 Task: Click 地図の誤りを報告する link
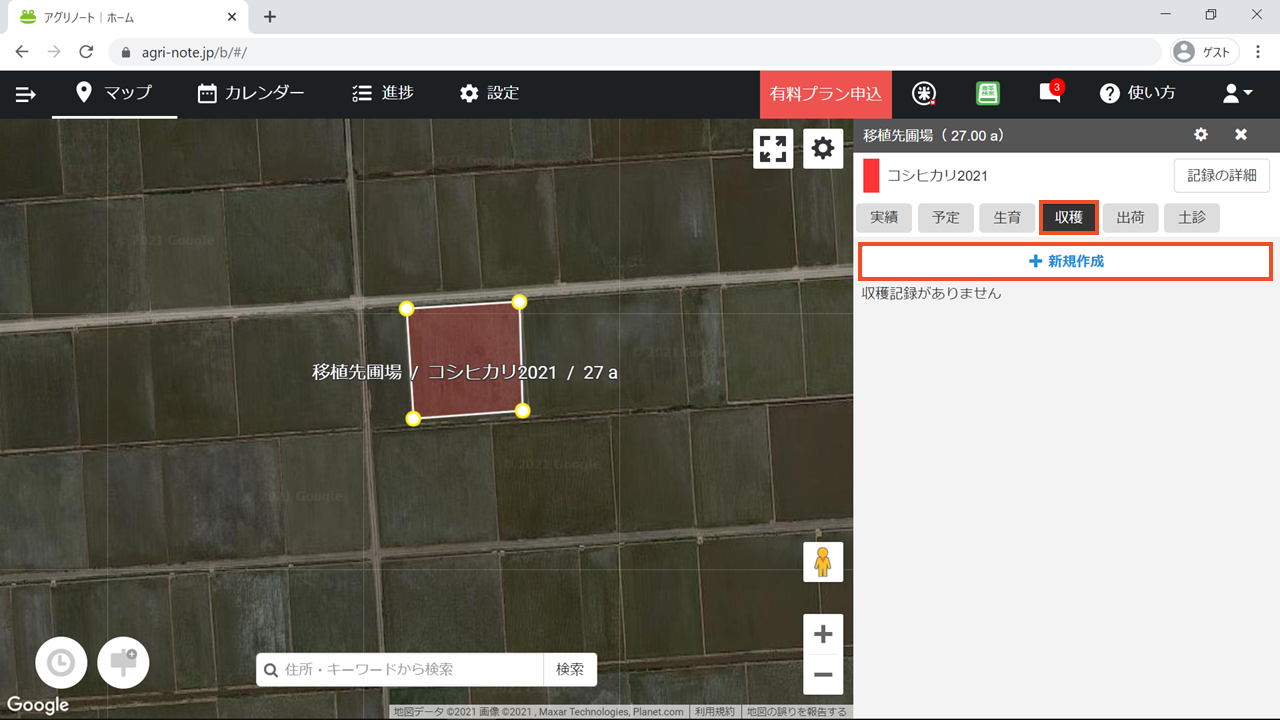(797, 712)
